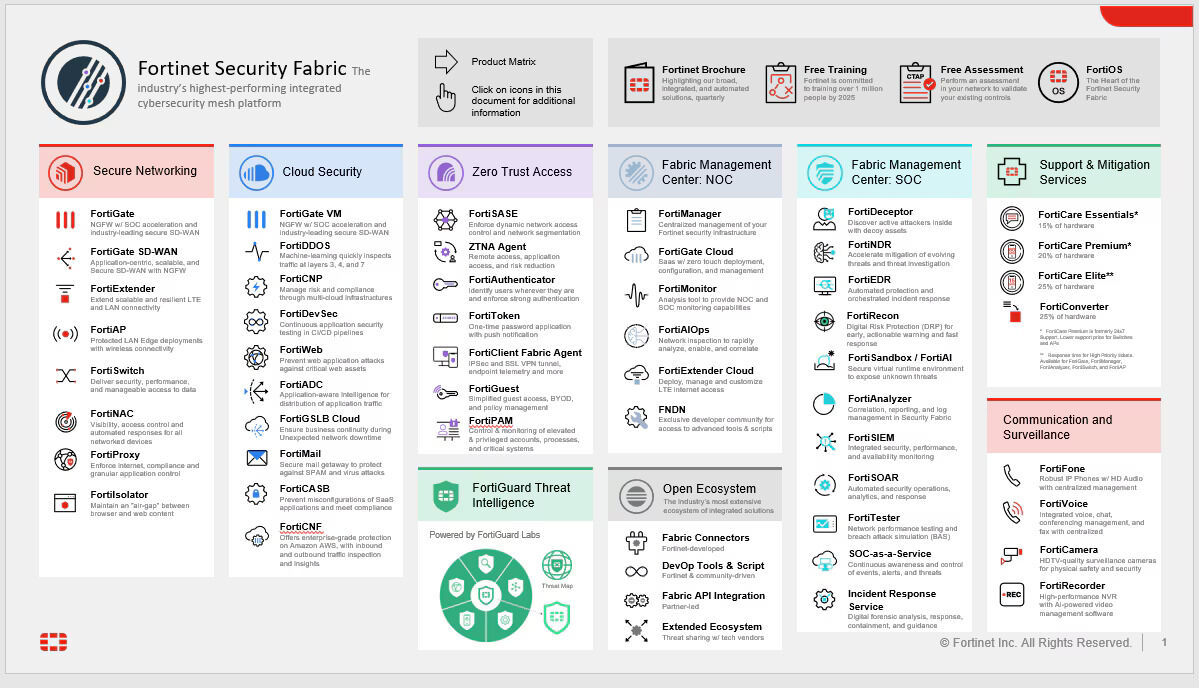Click the Free Assessment CTAP icon

click(x=916, y=83)
